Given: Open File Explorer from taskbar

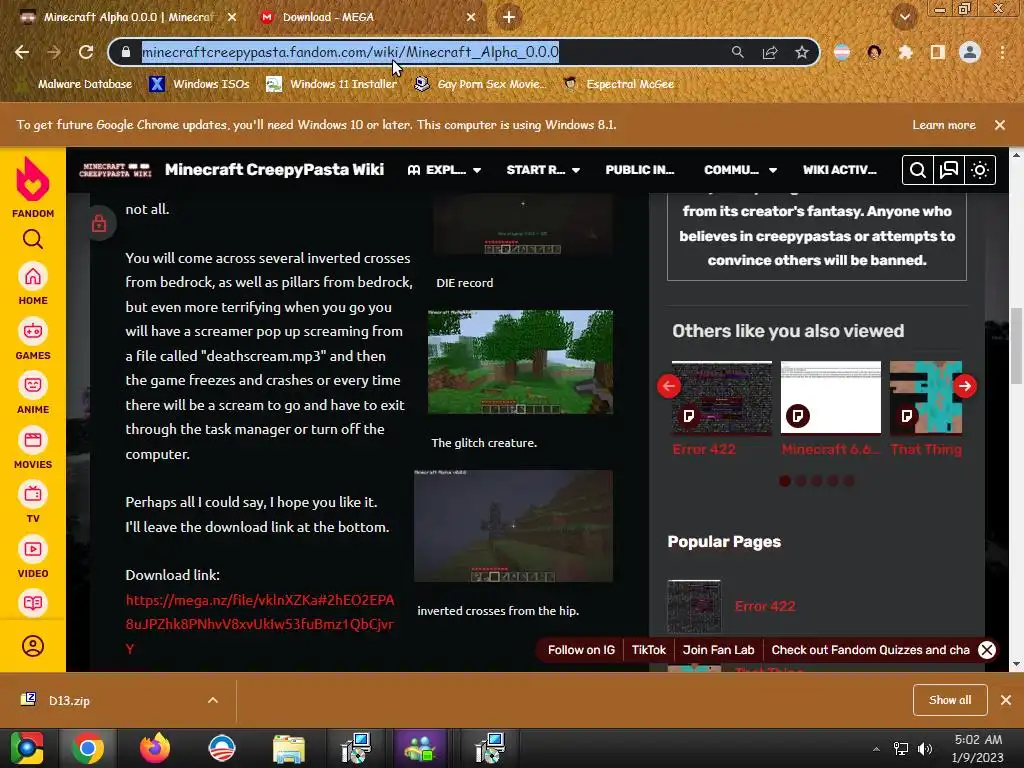Looking at the screenshot, I should click(x=289, y=748).
